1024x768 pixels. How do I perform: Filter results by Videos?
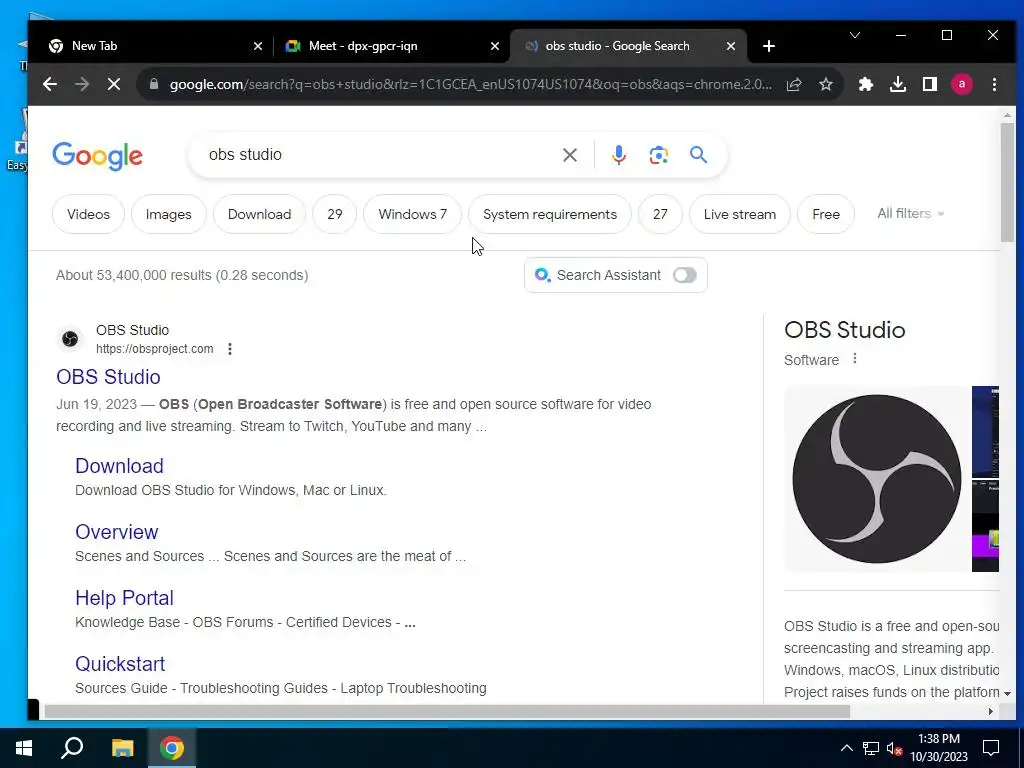(88, 214)
